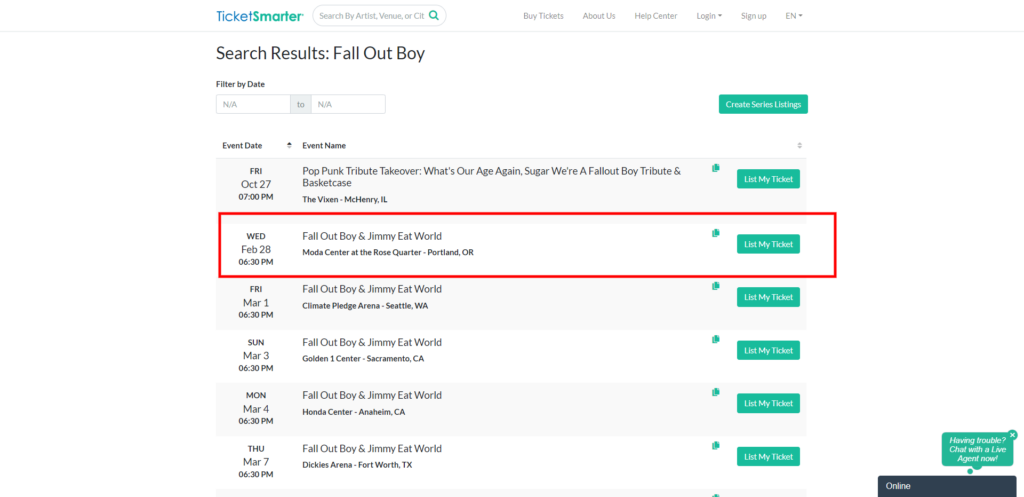Viewport: 1024px width, 497px height.
Task: Go to Buy Tickets page
Action: 543,16
